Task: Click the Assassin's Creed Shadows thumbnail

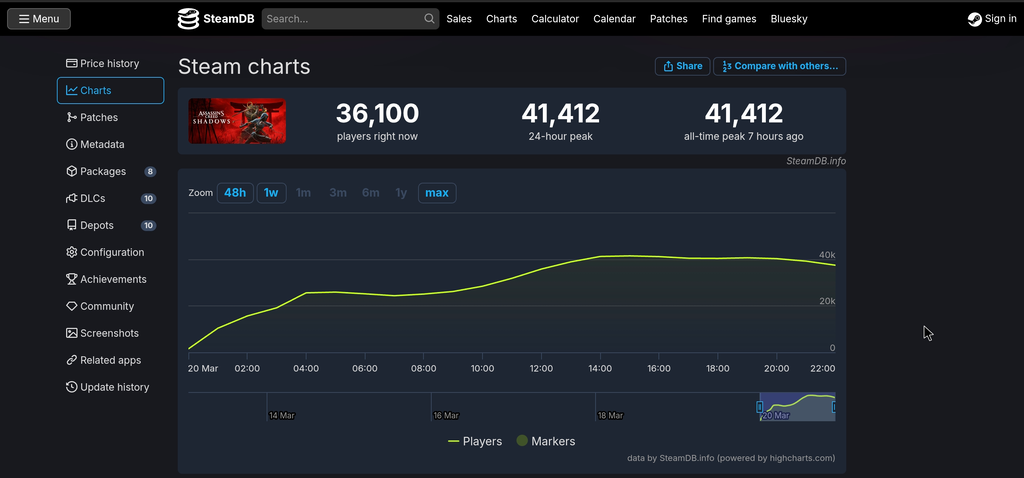Action: tap(237, 121)
